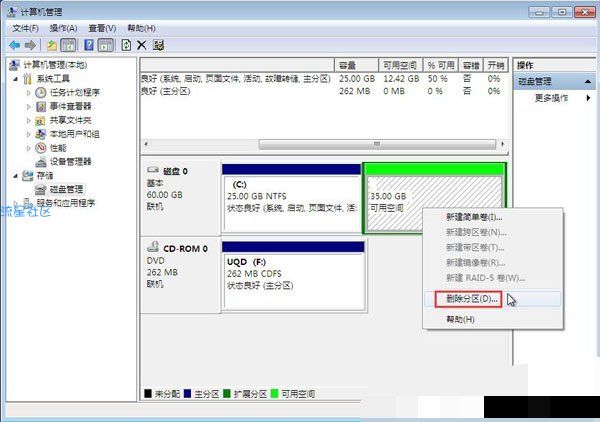
Task: Open the 操作(A) menu
Action: (x=64, y=28)
